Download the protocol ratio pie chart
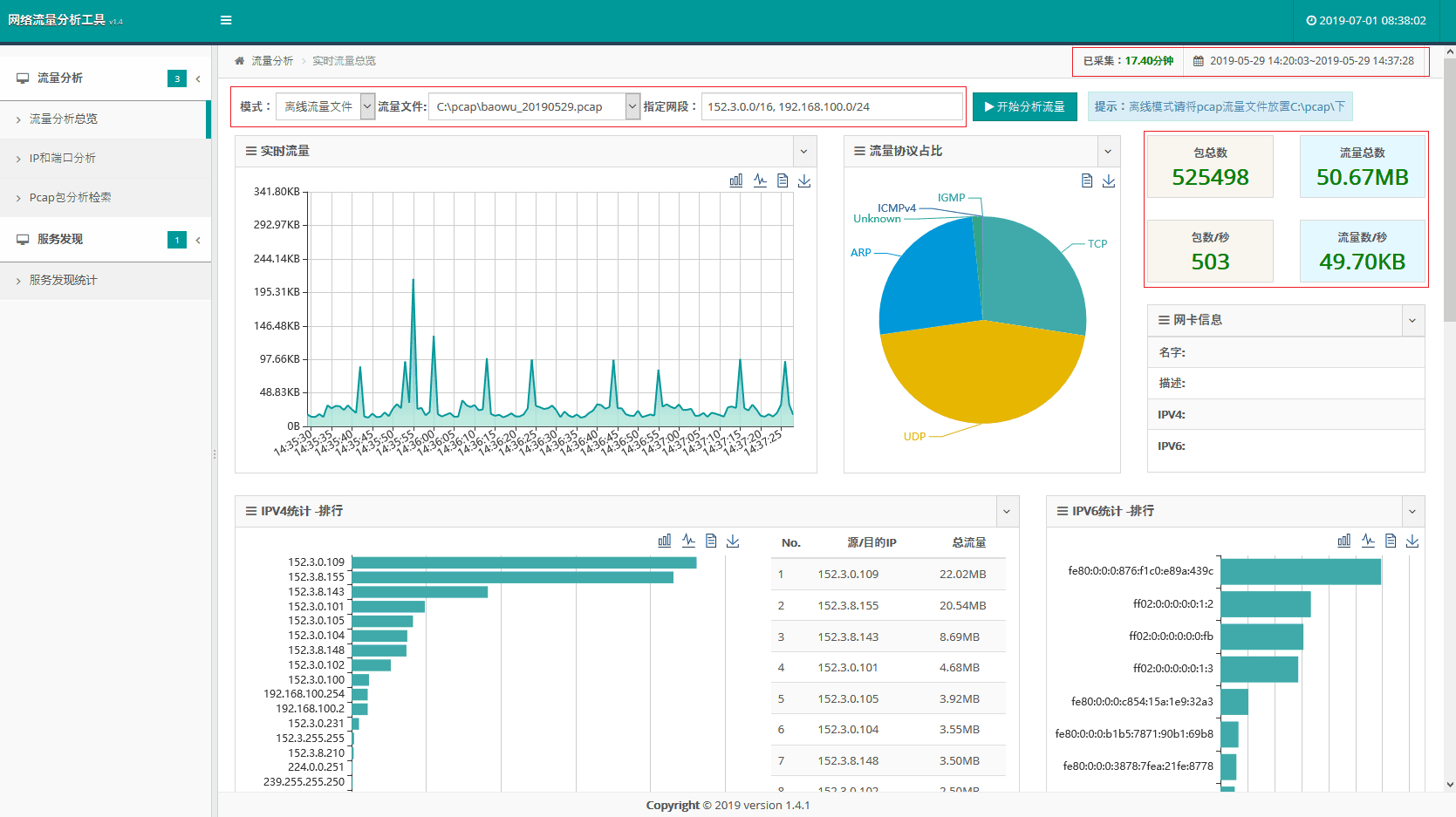Viewport: 1456px width, 817px height. pos(1109,180)
